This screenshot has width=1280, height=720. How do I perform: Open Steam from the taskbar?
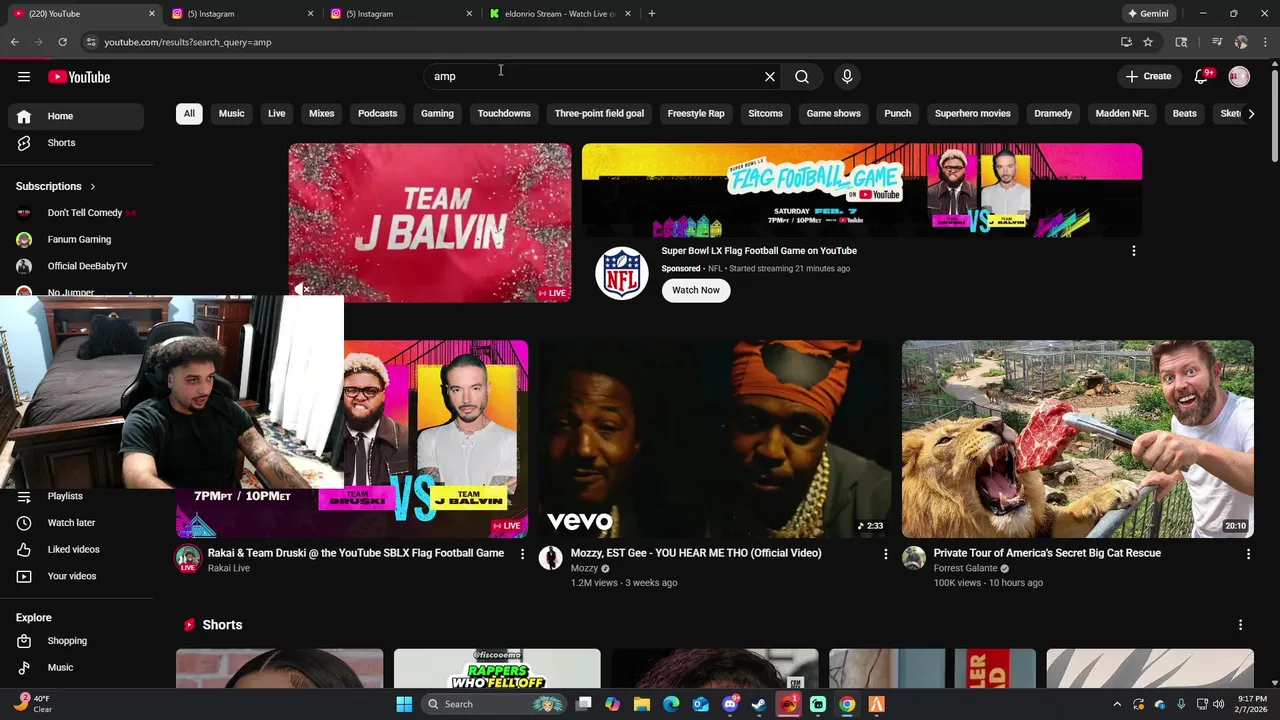coord(760,704)
